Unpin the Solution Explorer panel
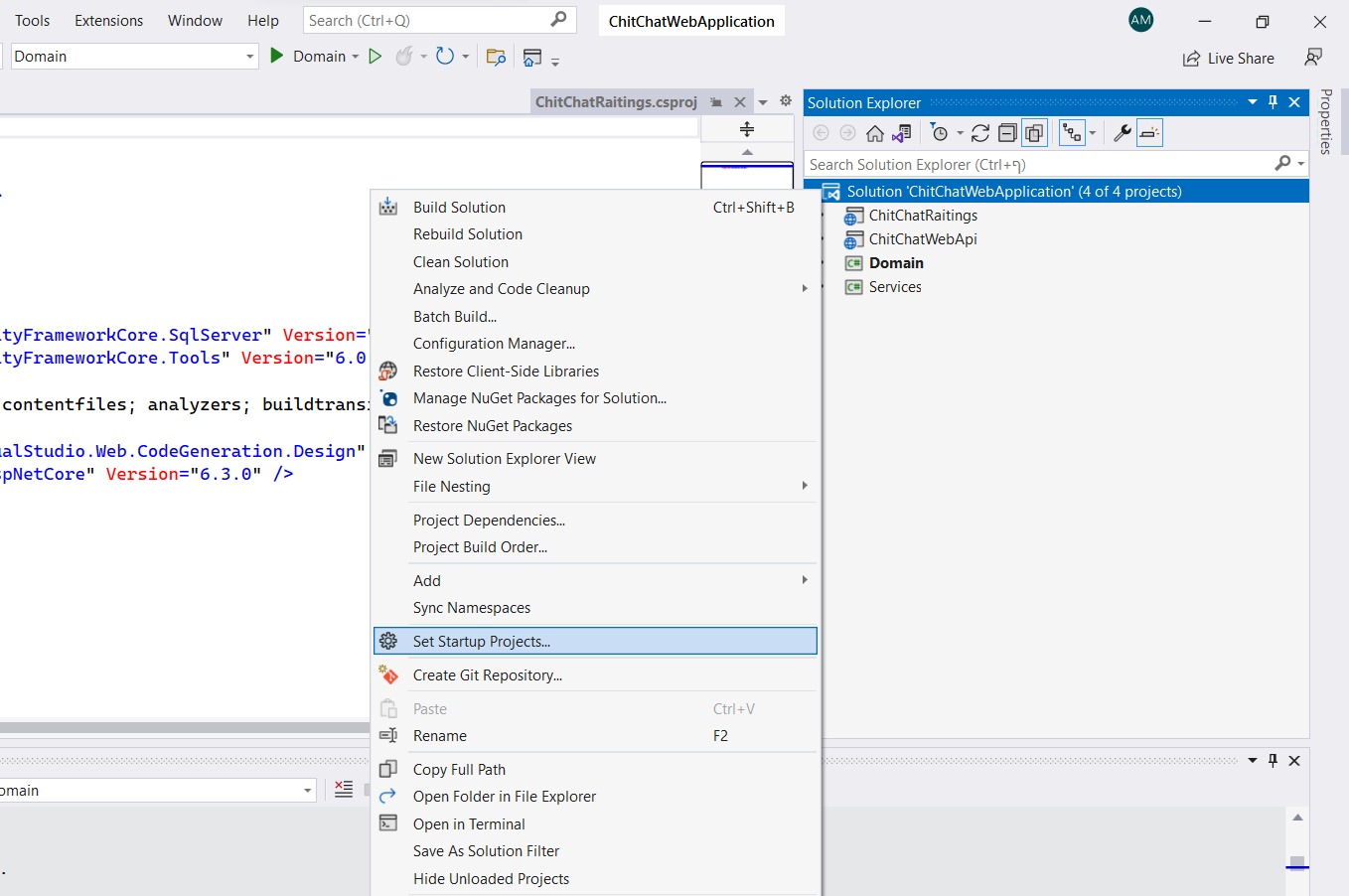The image size is (1349, 896). pos(1273,102)
